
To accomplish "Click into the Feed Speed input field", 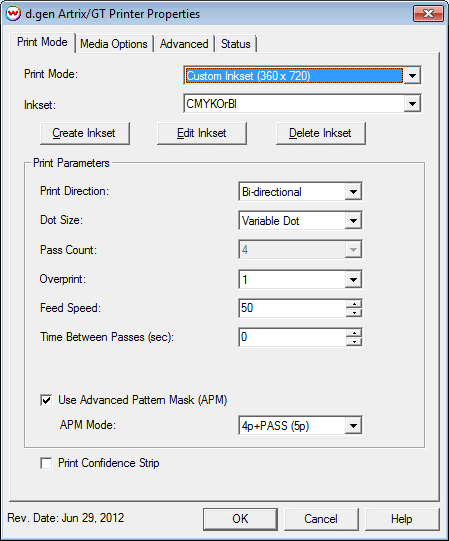I will point(292,308).
